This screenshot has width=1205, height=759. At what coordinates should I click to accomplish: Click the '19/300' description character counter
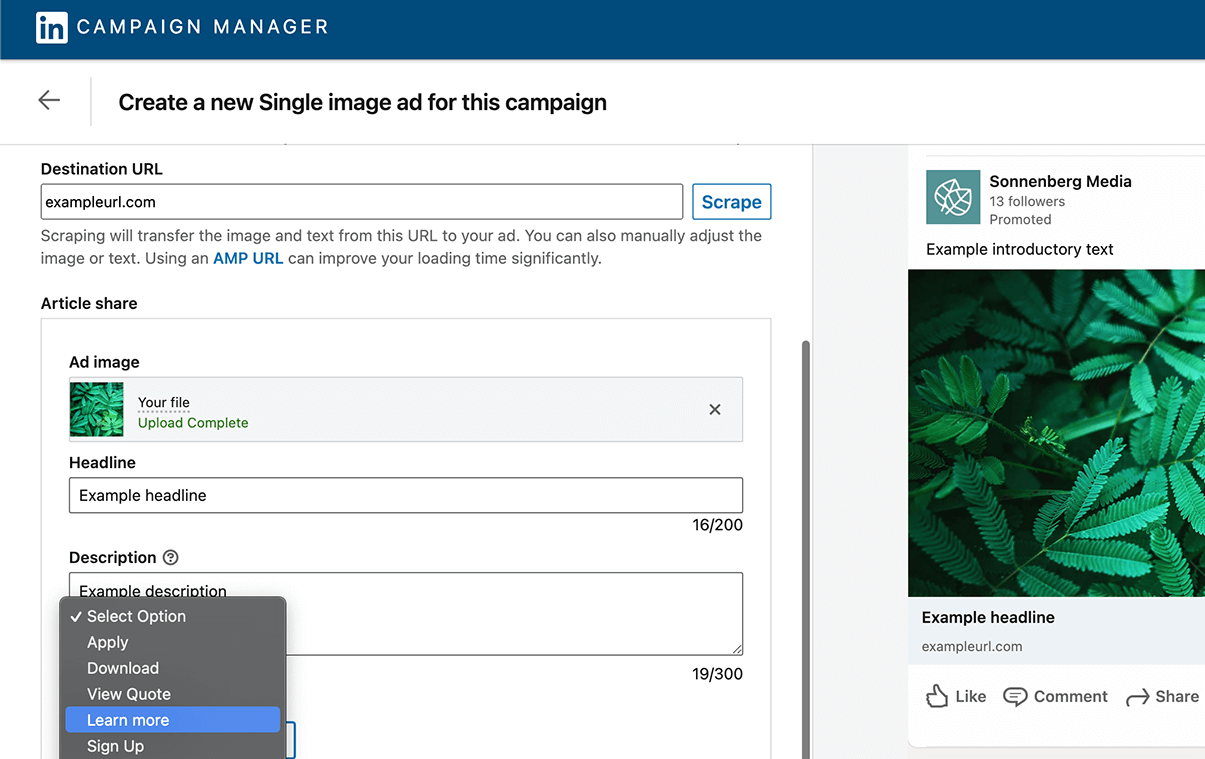718,674
